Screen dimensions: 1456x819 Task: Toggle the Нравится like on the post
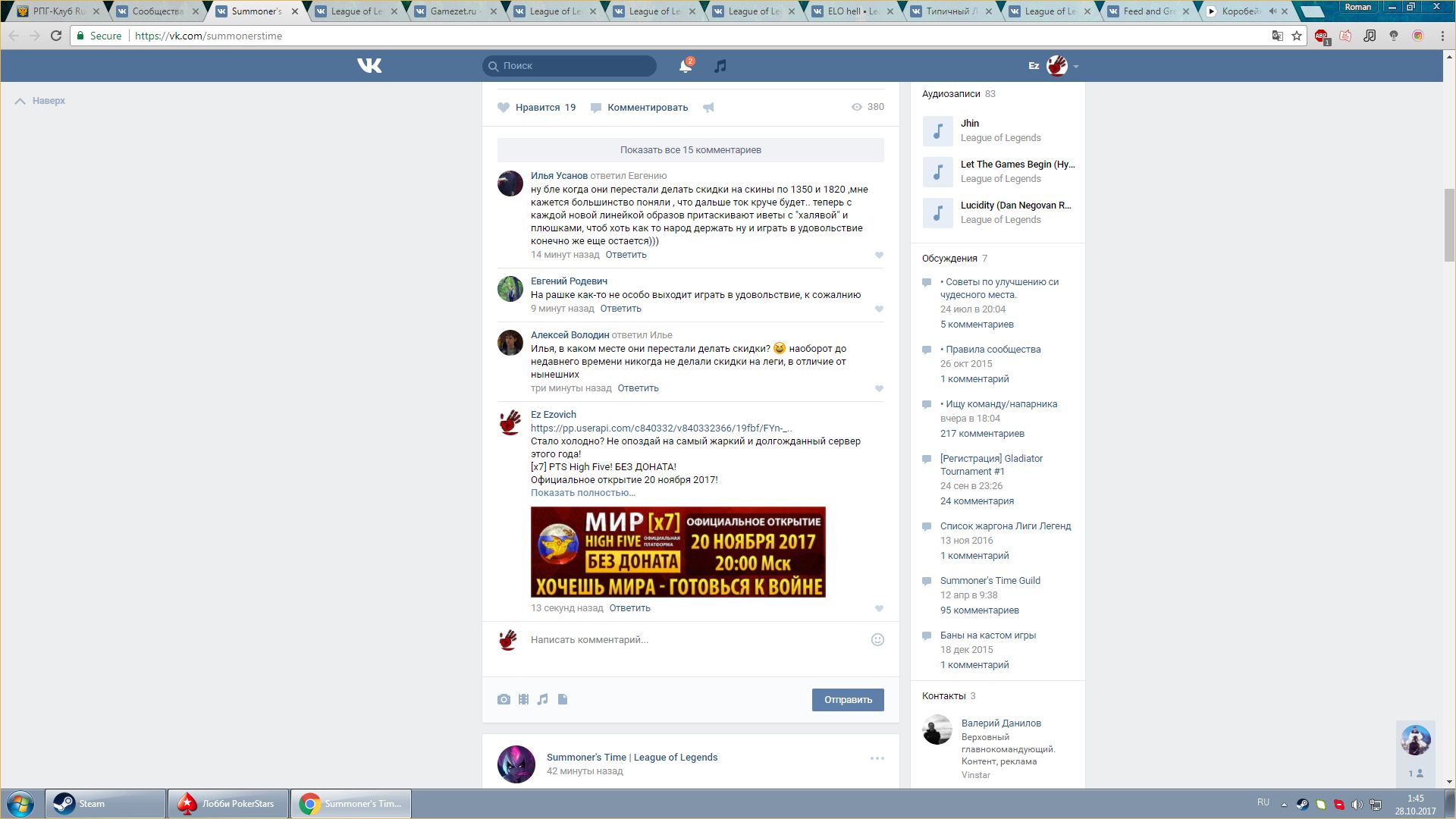click(537, 108)
